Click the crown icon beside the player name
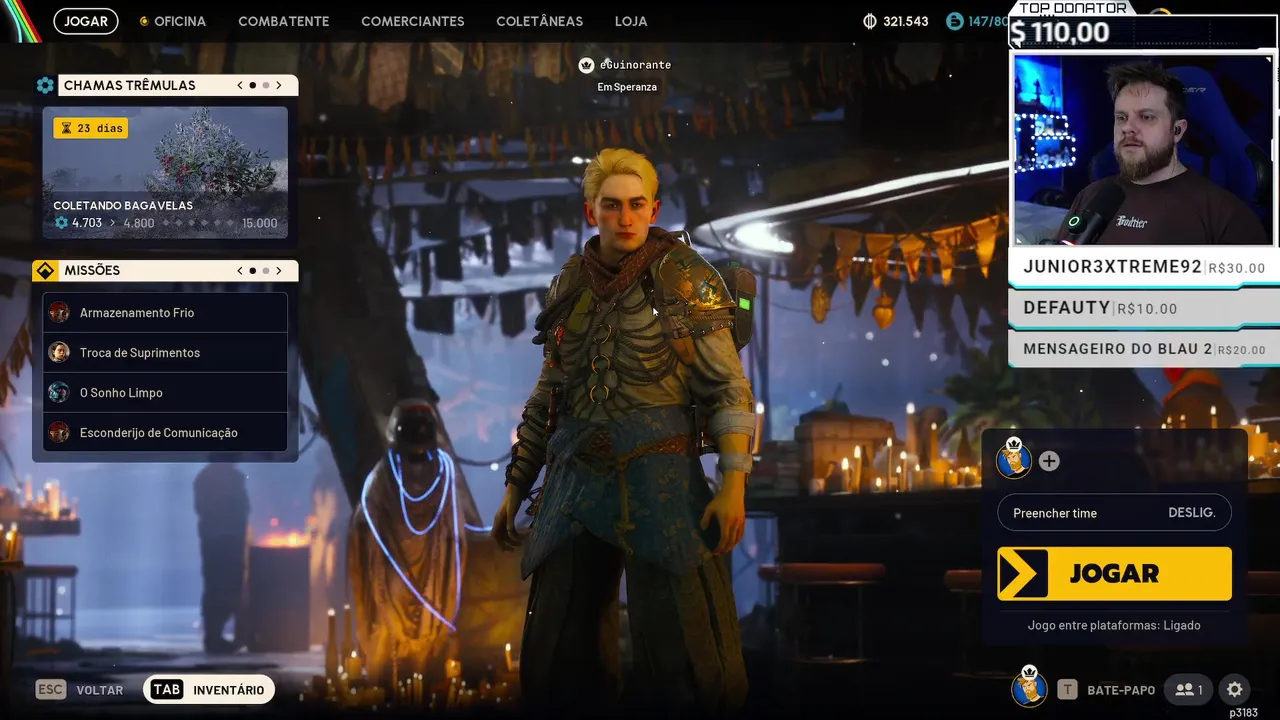 click(587, 65)
